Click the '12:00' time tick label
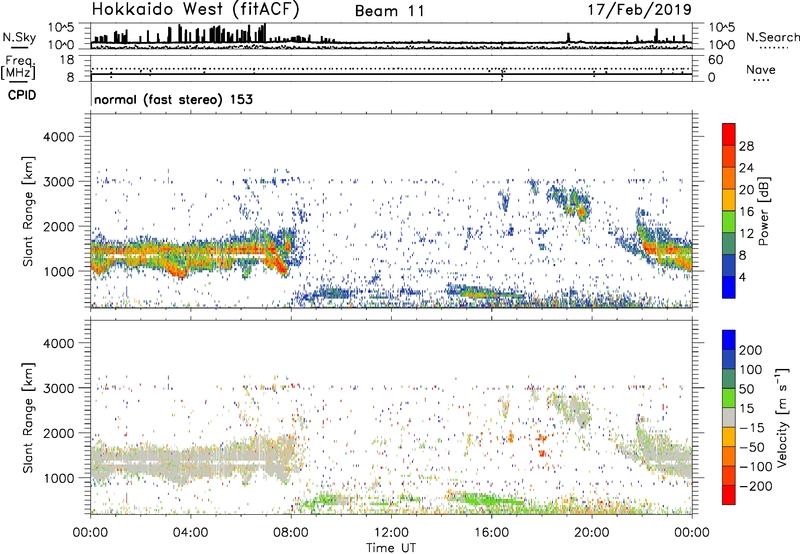This screenshot has width=800, height=554. (x=391, y=533)
